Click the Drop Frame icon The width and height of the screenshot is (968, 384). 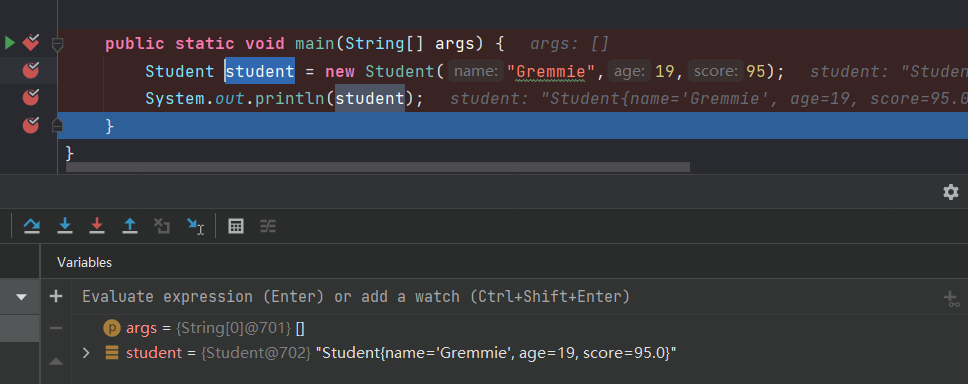tap(162, 226)
